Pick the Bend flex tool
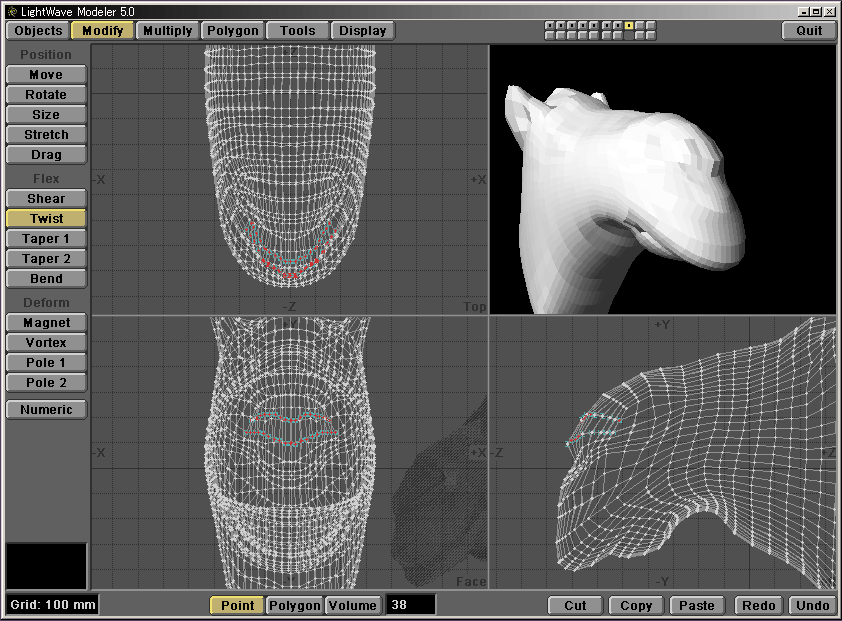The image size is (842, 621). tap(46, 279)
